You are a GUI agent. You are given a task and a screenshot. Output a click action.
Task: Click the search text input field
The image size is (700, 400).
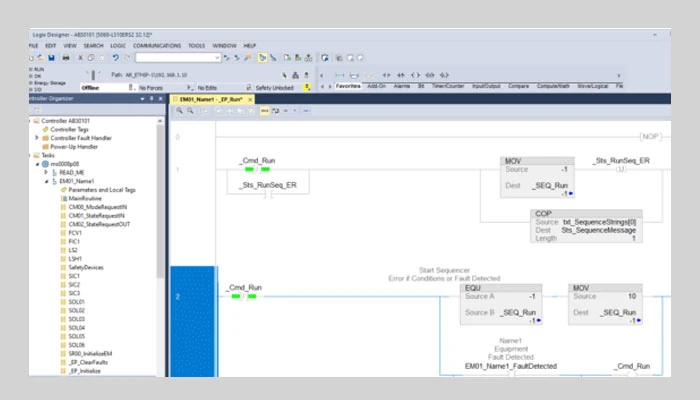click(x=175, y=58)
